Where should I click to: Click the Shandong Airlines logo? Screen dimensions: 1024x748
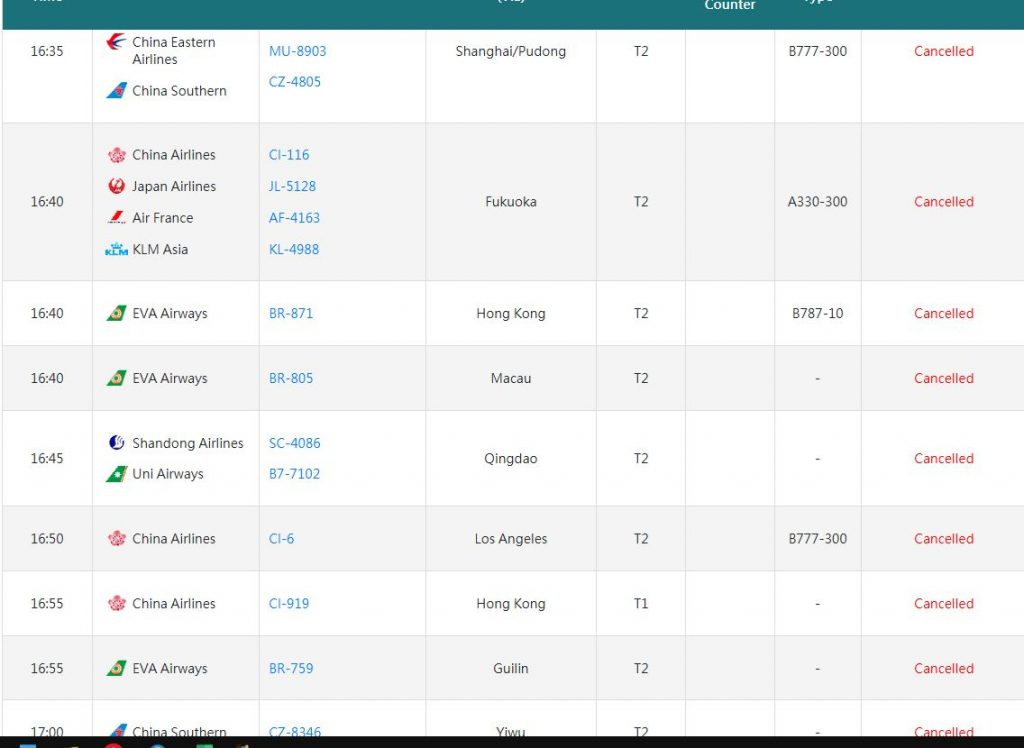point(116,443)
